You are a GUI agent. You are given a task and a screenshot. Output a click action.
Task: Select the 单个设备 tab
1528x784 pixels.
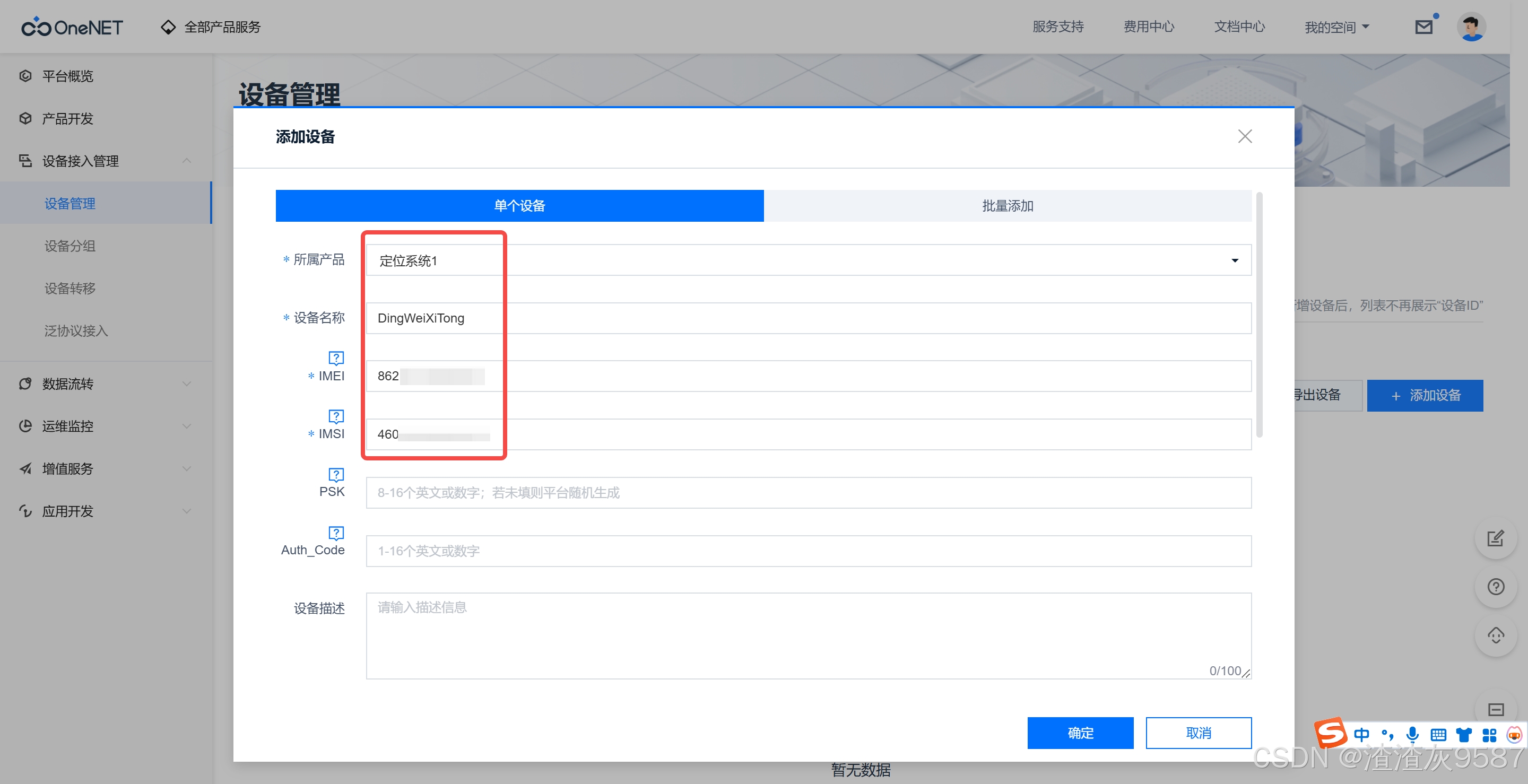[519, 206]
